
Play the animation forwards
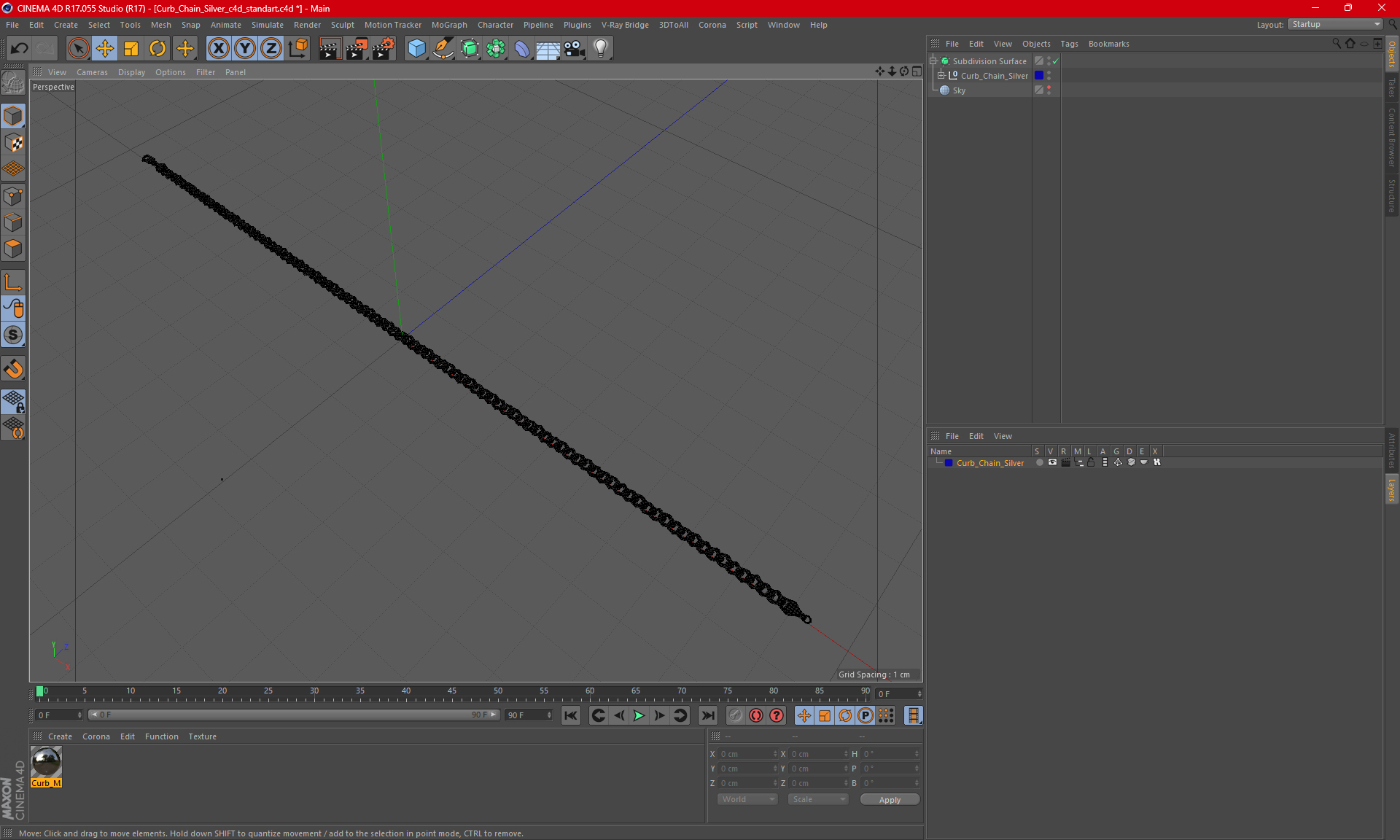click(x=639, y=715)
